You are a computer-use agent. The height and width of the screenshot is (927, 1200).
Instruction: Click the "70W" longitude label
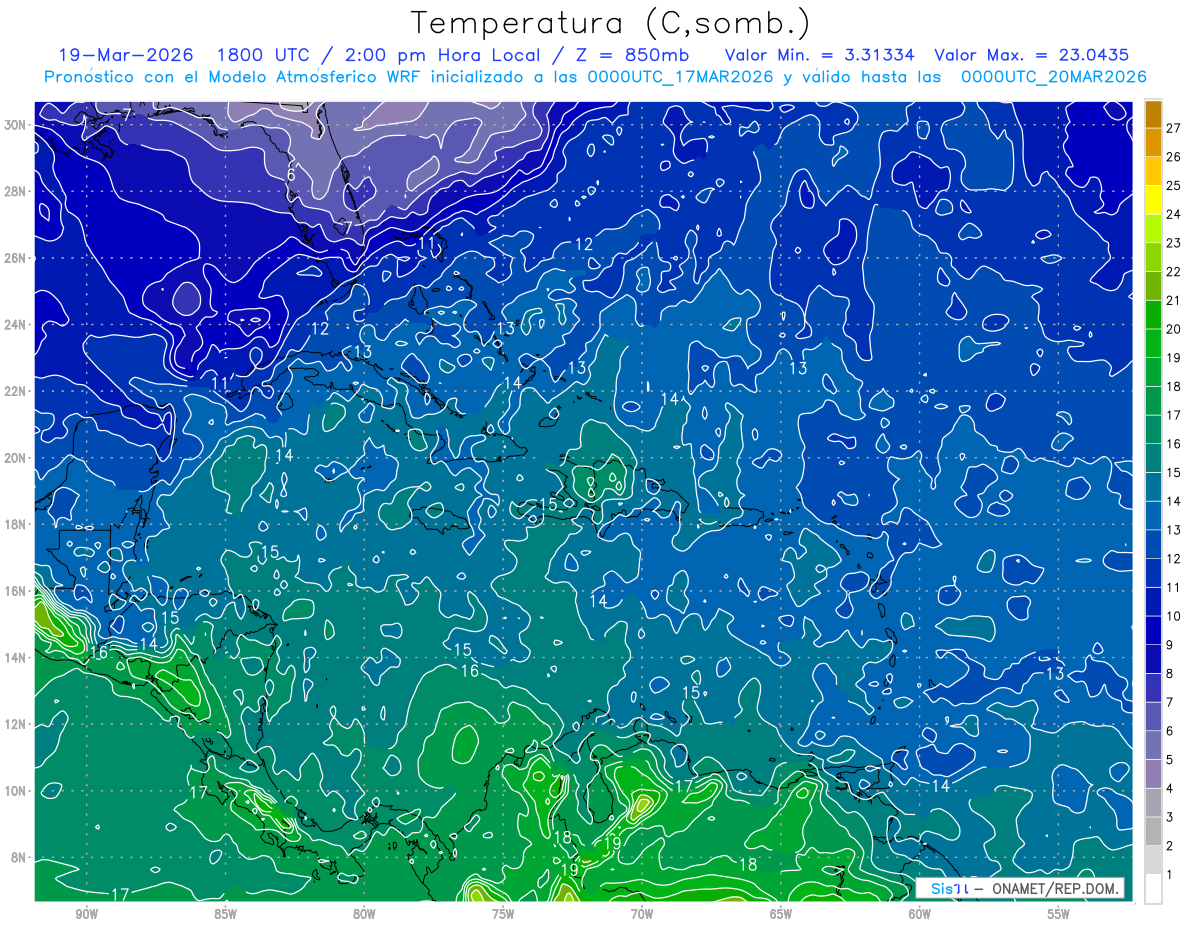pyautogui.click(x=642, y=914)
